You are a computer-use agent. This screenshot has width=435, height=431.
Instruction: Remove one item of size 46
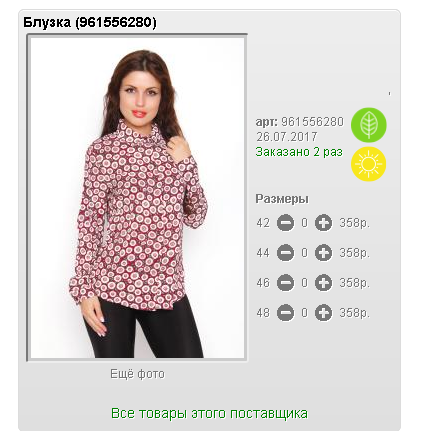point(286,283)
